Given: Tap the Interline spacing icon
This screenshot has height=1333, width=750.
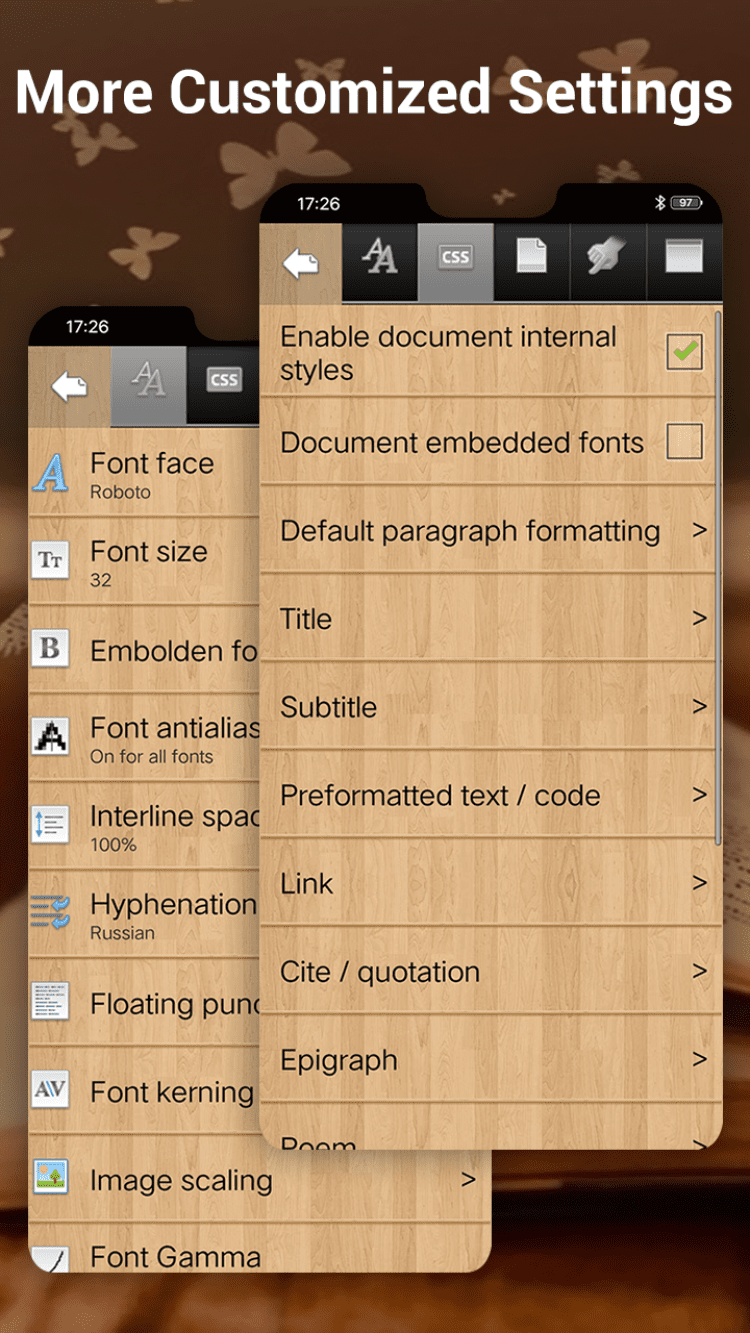Looking at the screenshot, I should [50, 824].
